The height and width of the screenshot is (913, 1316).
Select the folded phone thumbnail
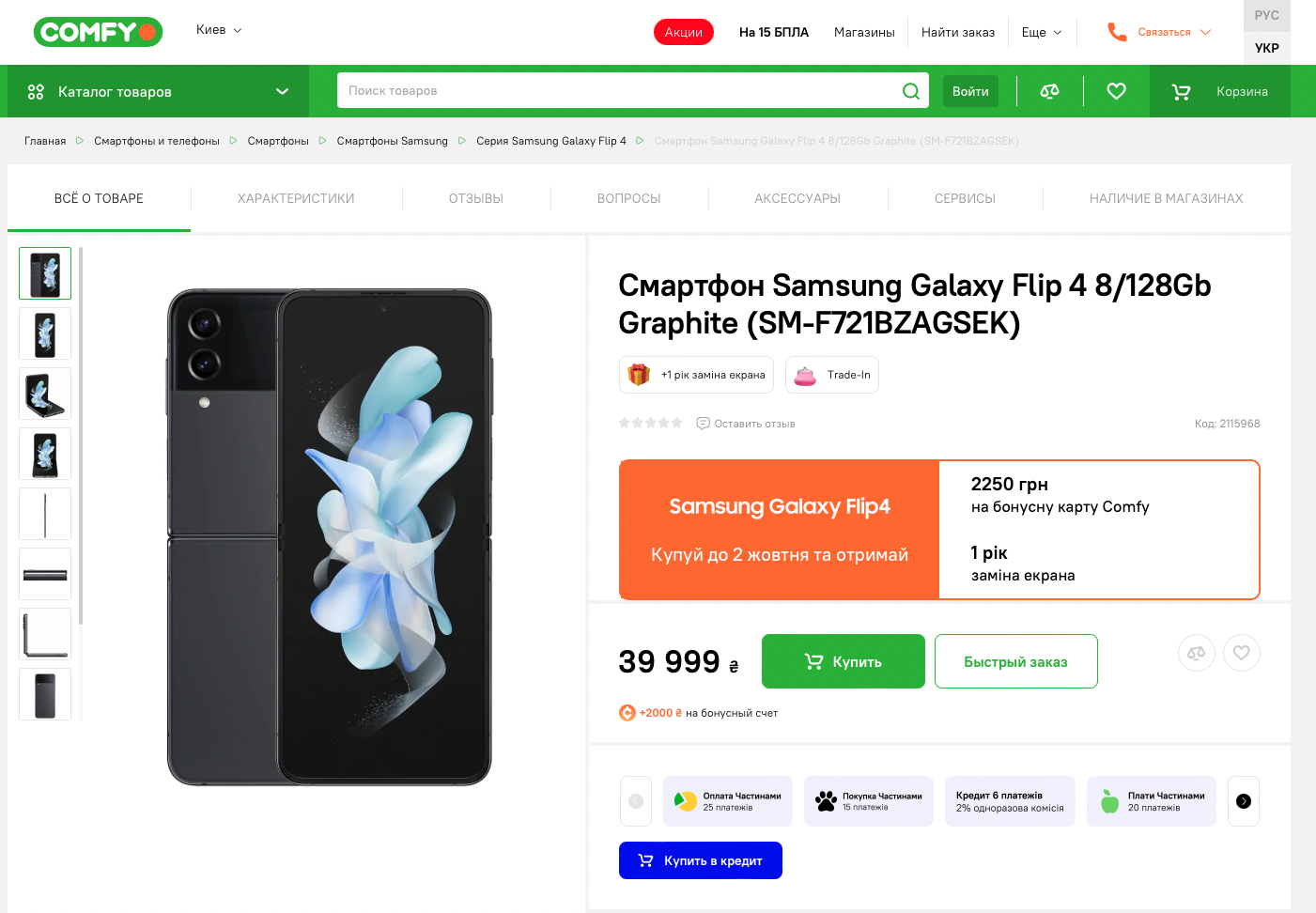coord(45,694)
